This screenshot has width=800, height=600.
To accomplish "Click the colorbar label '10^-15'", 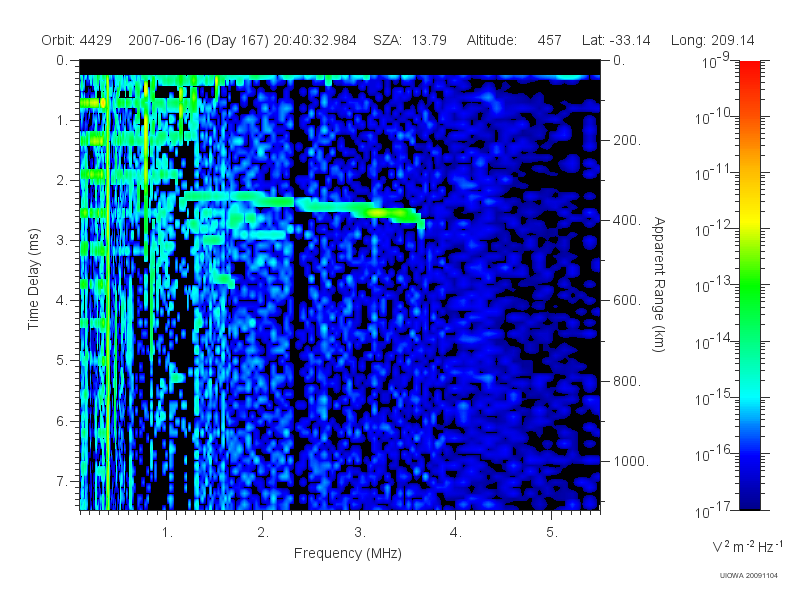I will [714, 398].
